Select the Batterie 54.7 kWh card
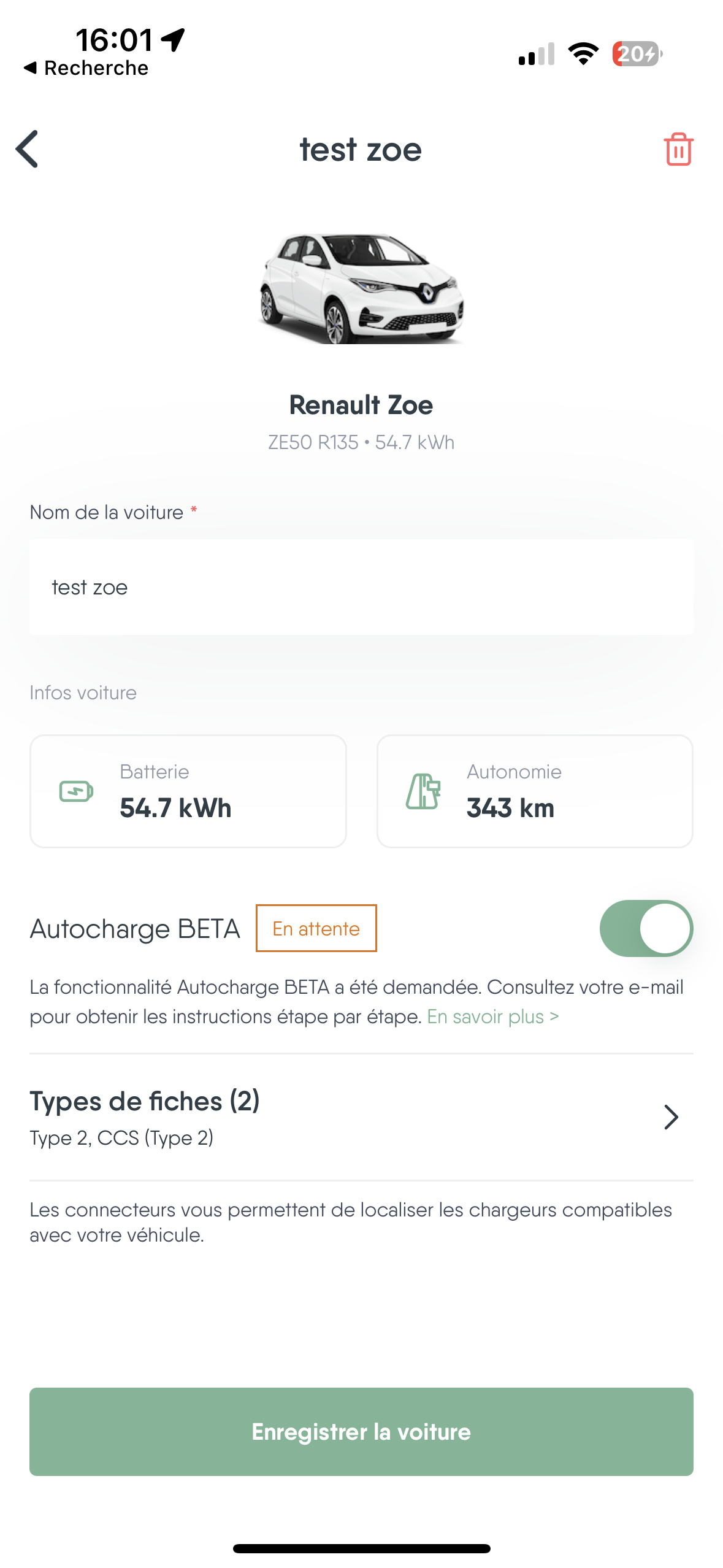 tap(188, 791)
